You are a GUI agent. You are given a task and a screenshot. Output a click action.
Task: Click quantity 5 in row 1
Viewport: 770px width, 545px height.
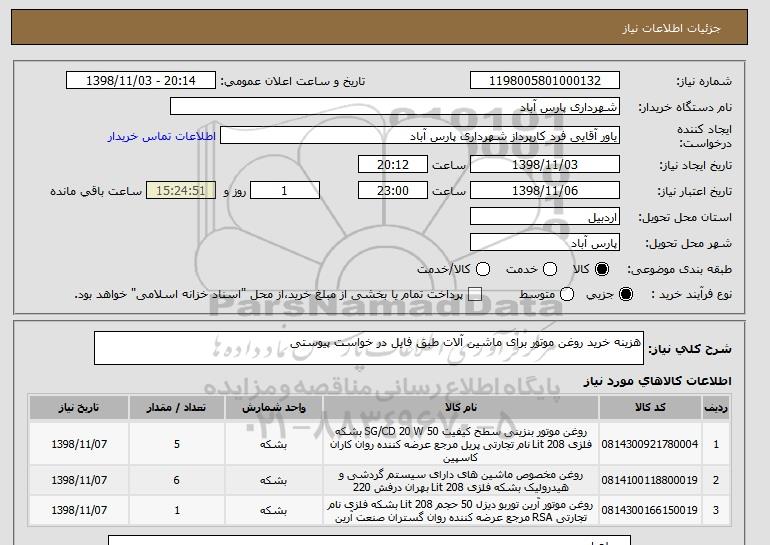[177, 444]
